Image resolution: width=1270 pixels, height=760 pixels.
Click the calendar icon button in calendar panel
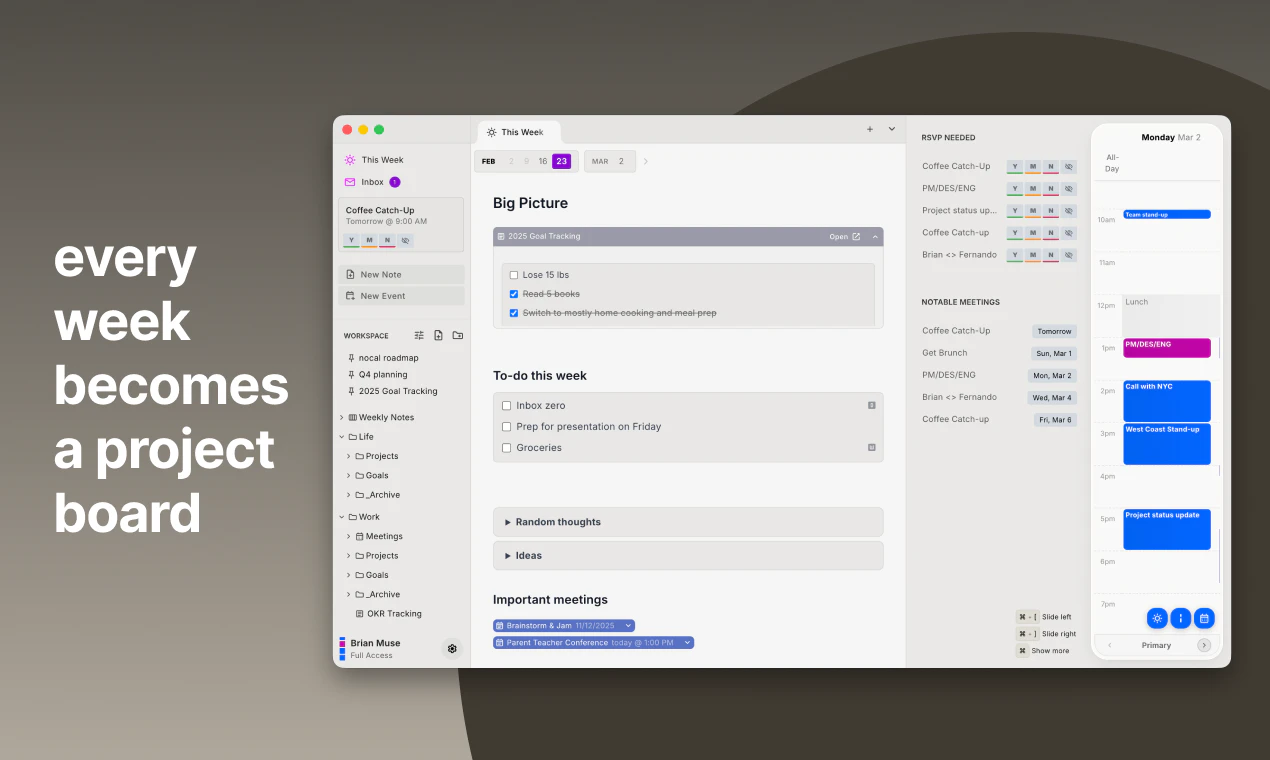tap(1204, 618)
